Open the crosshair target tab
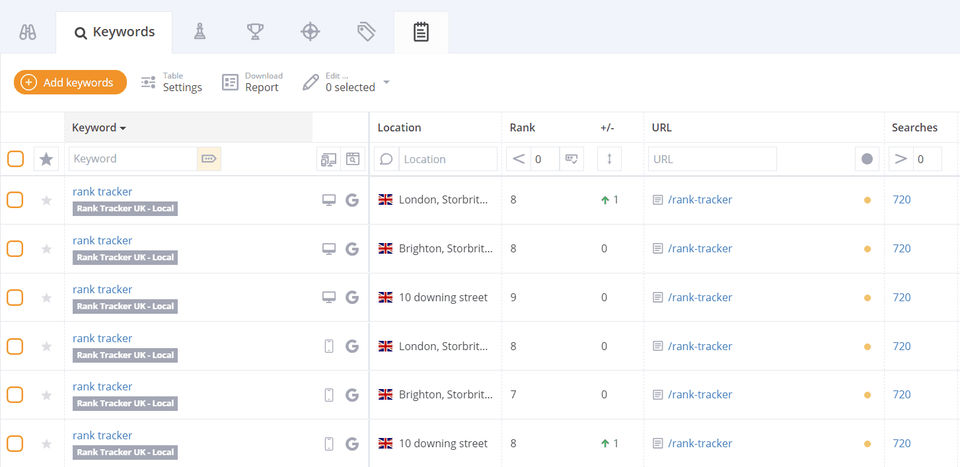The image size is (960, 467). (311, 32)
